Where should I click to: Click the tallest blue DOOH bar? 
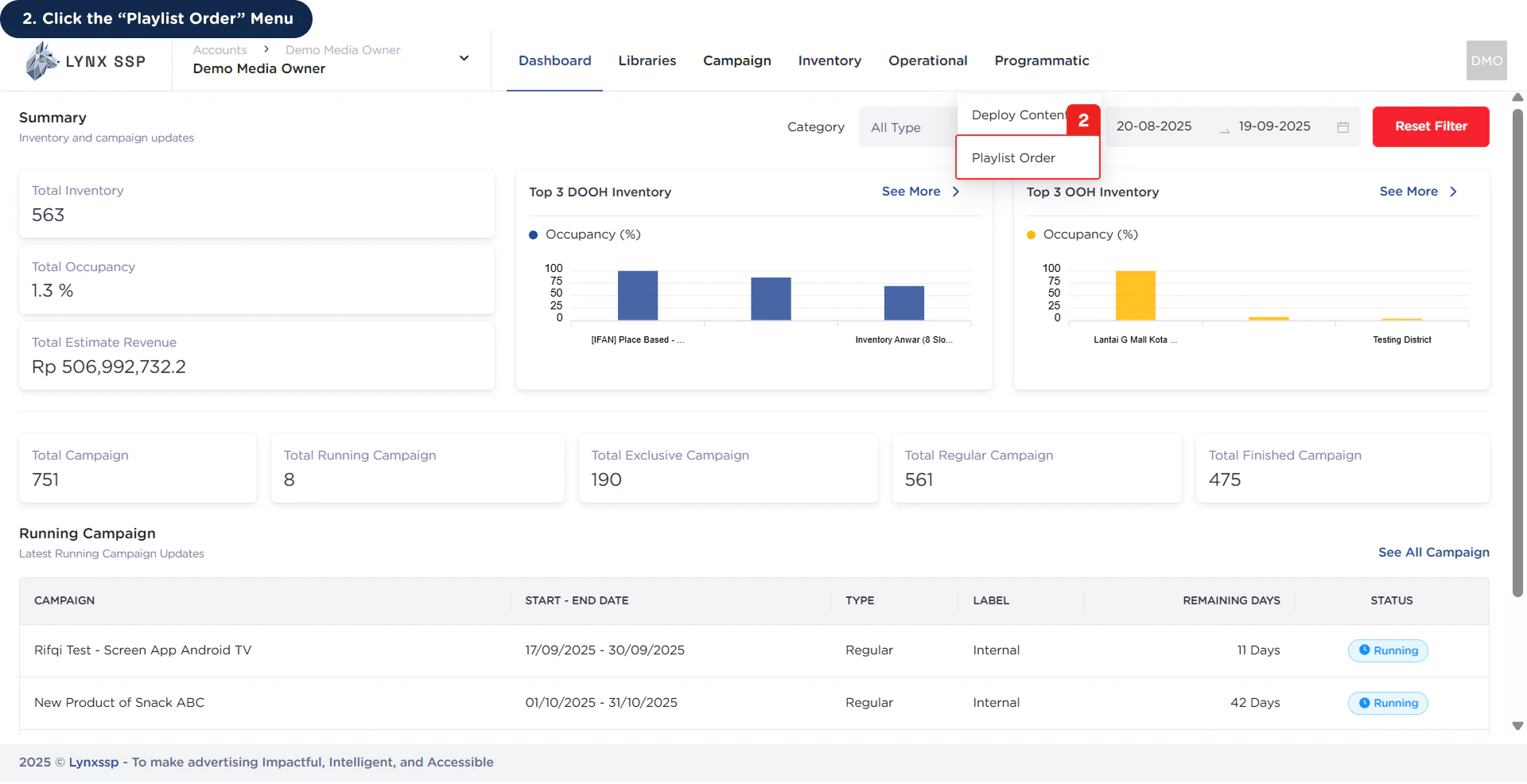tap(638, 296)
